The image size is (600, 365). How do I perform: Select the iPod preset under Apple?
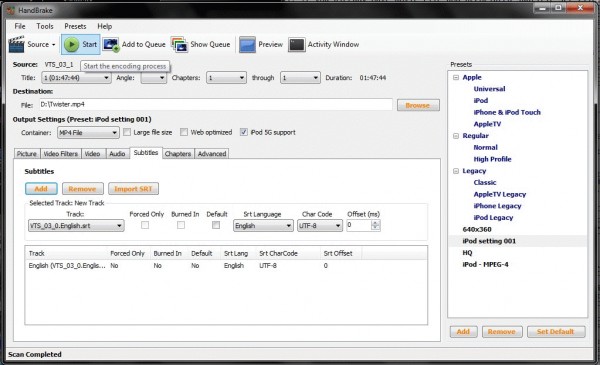[x=481, y=101]
